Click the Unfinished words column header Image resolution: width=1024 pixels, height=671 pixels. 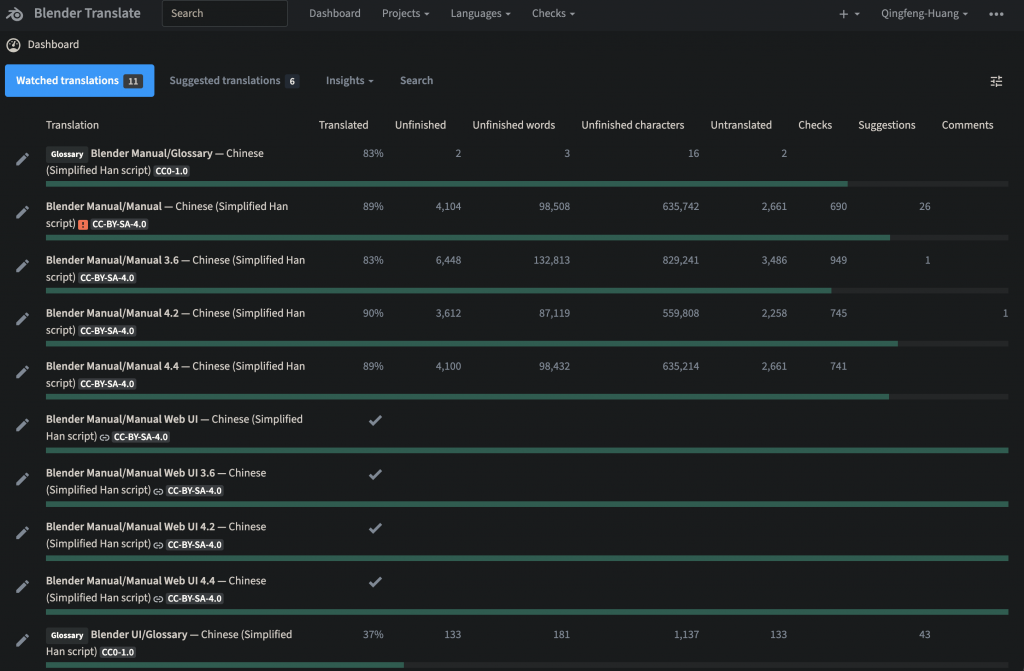point(513,125)
